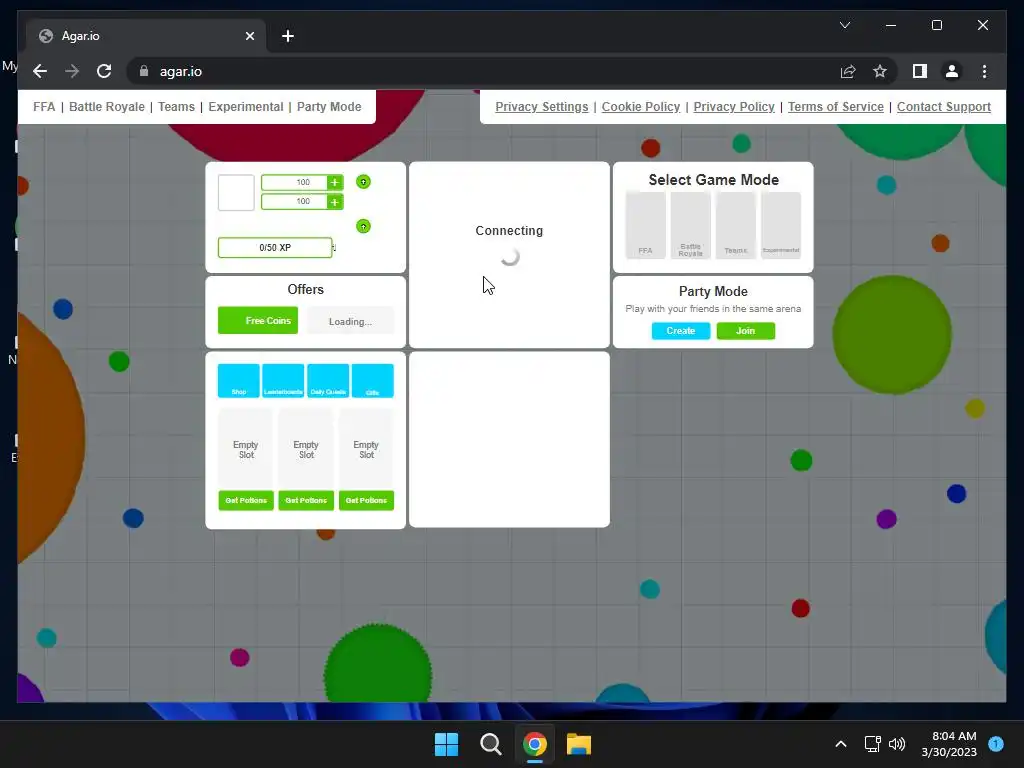The height and width of the screenshot is (768, 1024).
Task: Open Party Mode in top navigation
Action: click(x=328, y=106)
